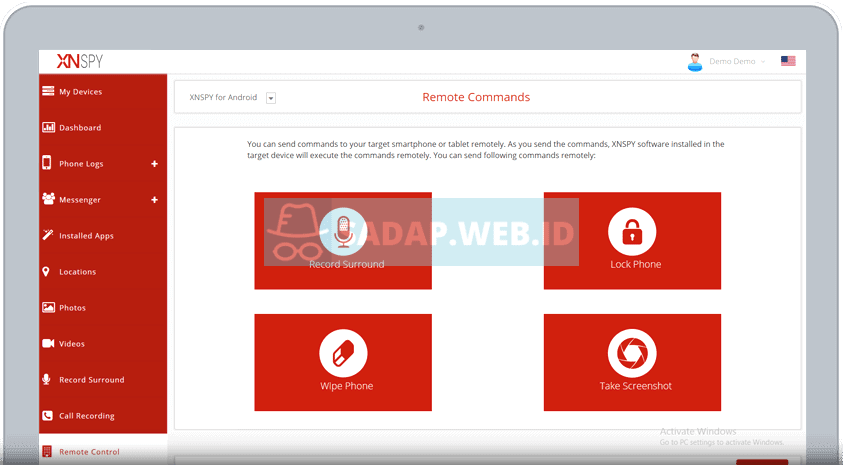Click the Videos camera icon
The width and height of the screenshot is (843, 465).
pos(48,343)
